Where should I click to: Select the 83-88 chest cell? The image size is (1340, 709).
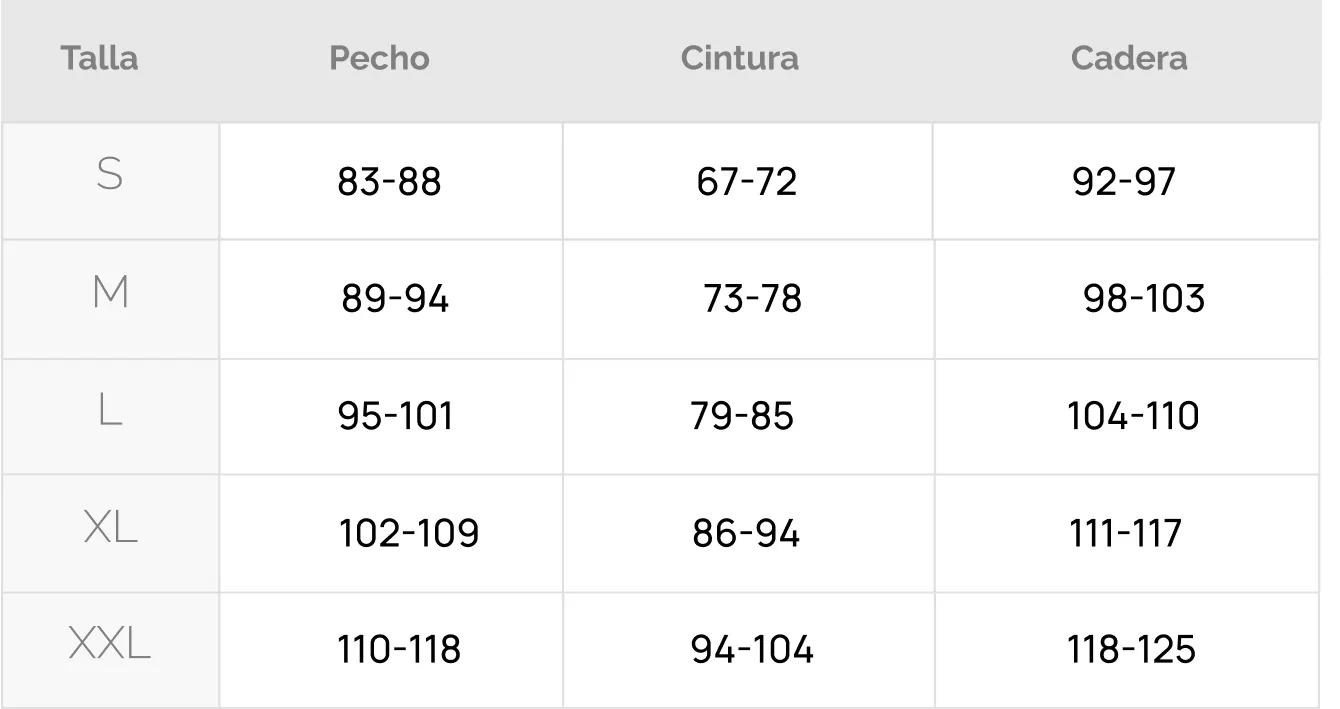389,181
